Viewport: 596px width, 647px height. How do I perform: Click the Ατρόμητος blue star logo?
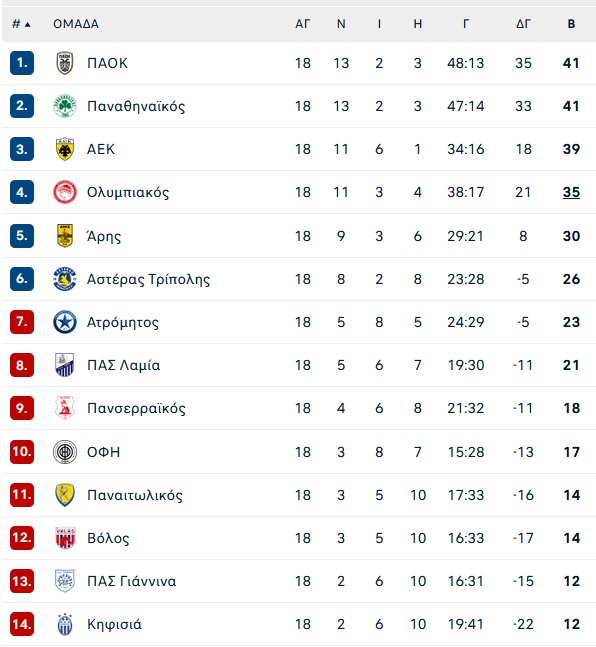click(x=65, y=322)
